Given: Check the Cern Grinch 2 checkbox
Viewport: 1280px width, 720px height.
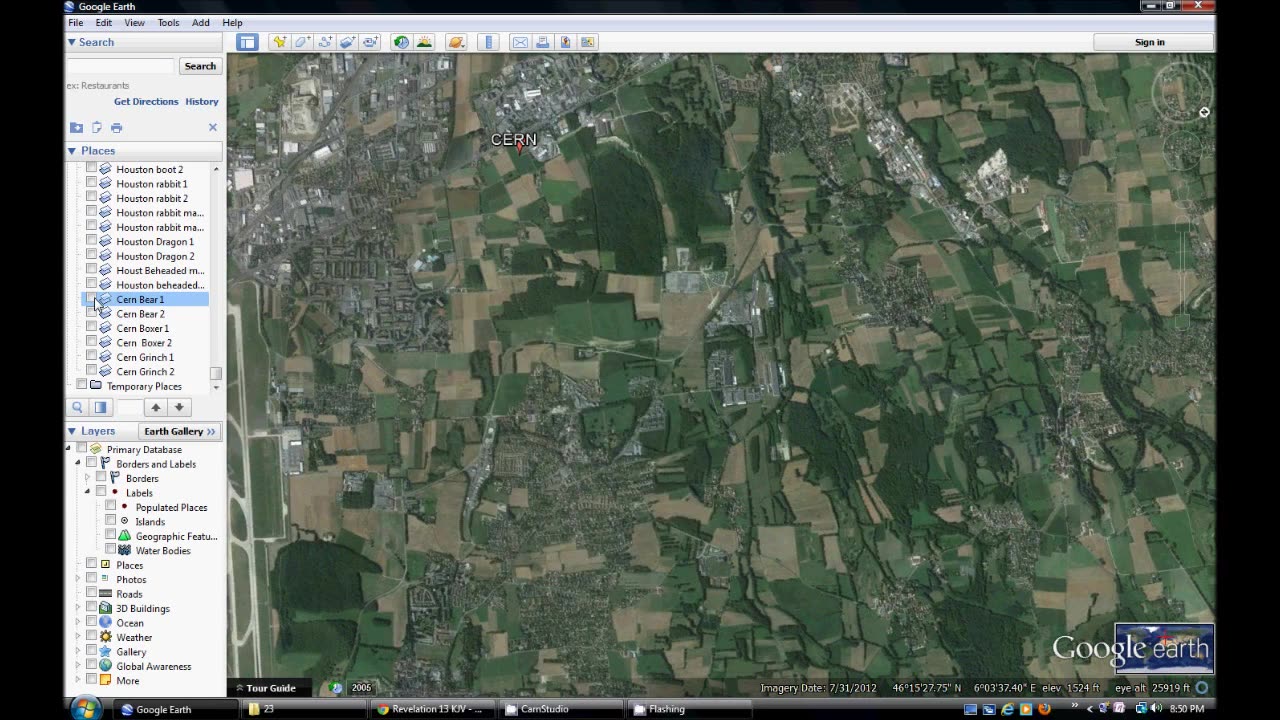Looking at the screenshot, I should (x=91, y=371).
